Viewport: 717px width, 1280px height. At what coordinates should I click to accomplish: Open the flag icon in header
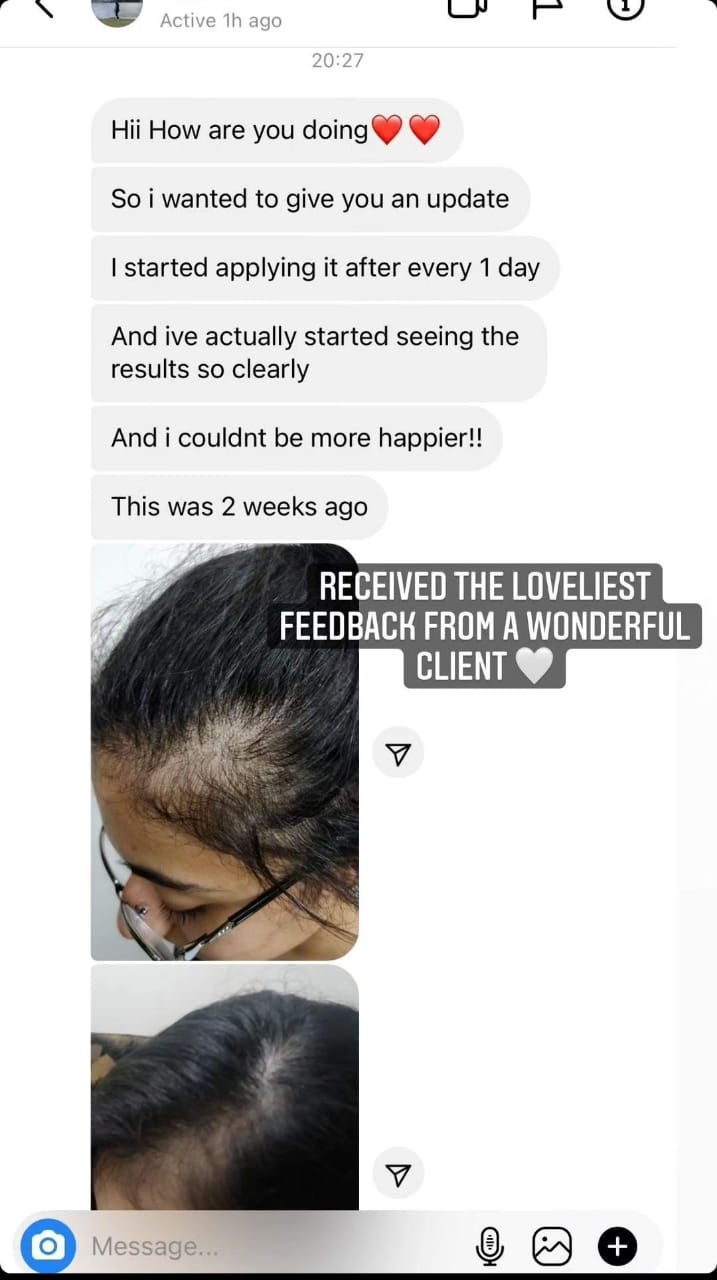[x=547, y=8]
